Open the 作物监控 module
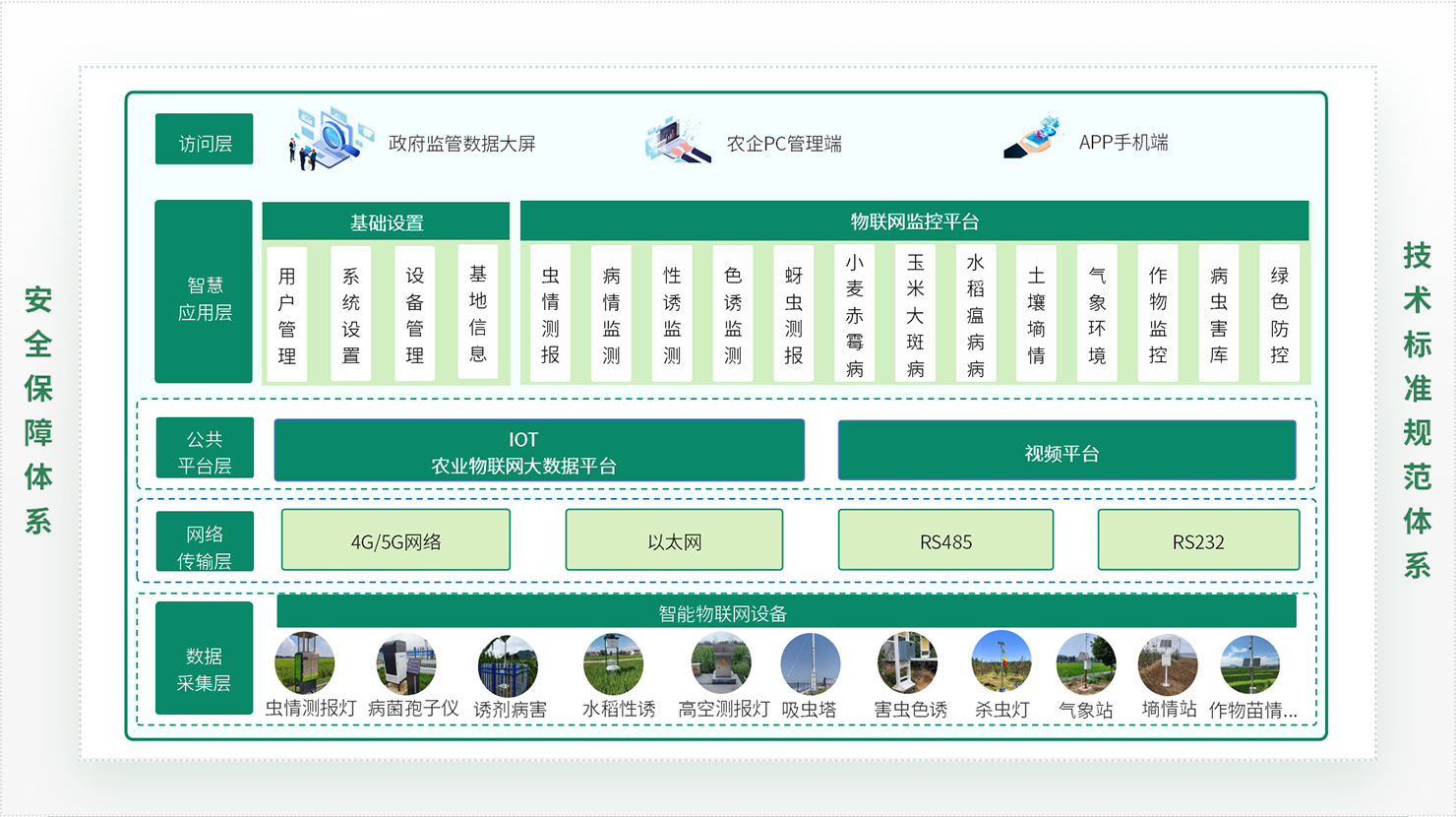The image size is (1456, 817). click(x=1159, y=314)
